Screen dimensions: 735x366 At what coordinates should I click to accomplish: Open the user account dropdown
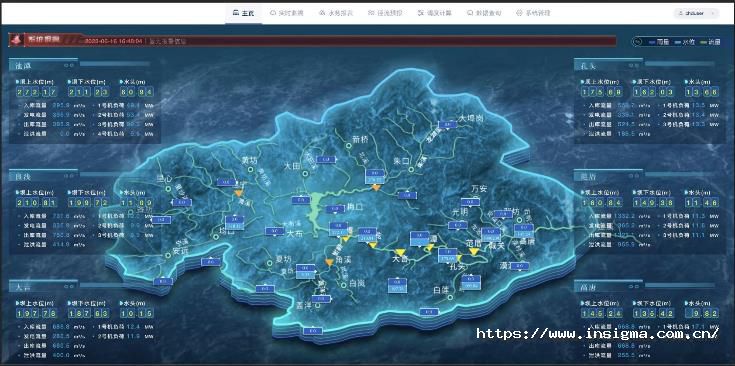[x=696, y=14]
